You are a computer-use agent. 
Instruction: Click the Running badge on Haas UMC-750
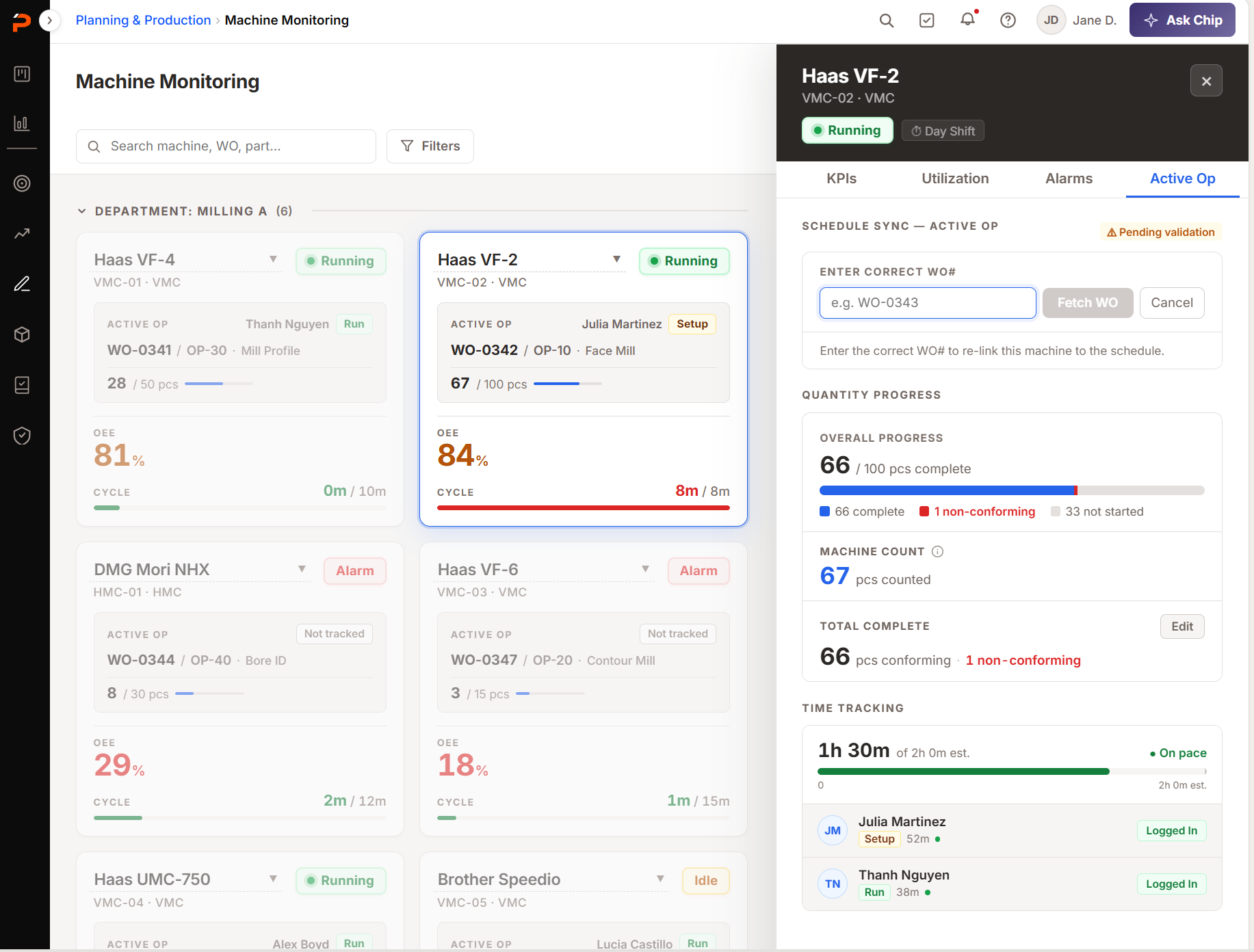[x=341, y=881]
